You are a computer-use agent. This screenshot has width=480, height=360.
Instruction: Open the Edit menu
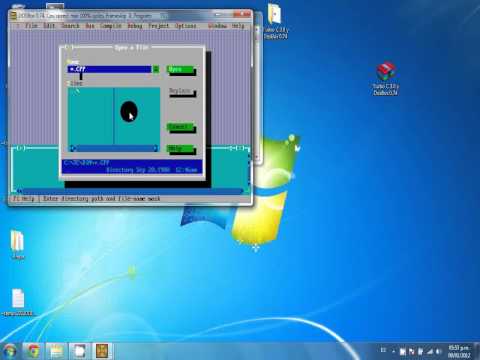point(49,26)
